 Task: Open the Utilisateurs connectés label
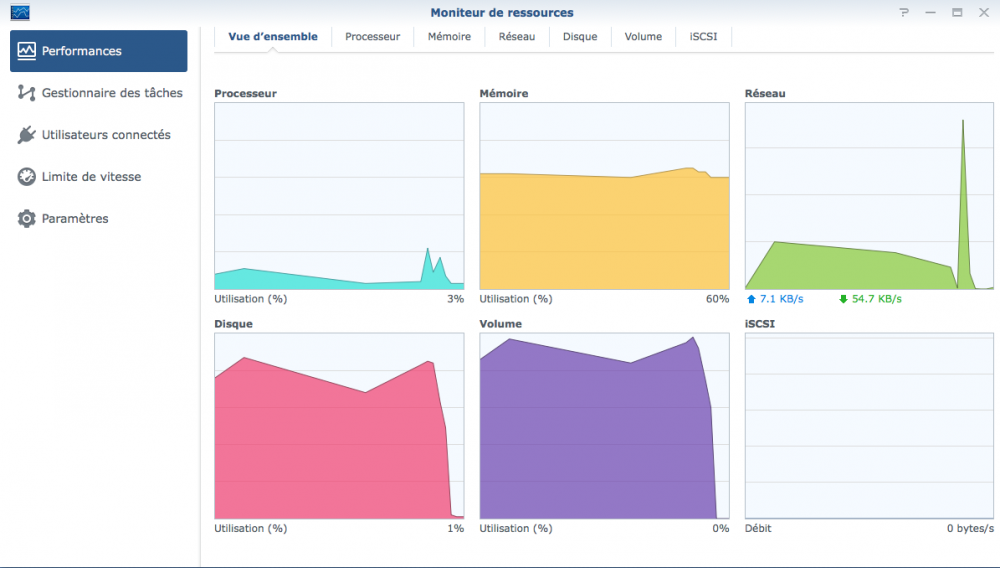point(107,135)
